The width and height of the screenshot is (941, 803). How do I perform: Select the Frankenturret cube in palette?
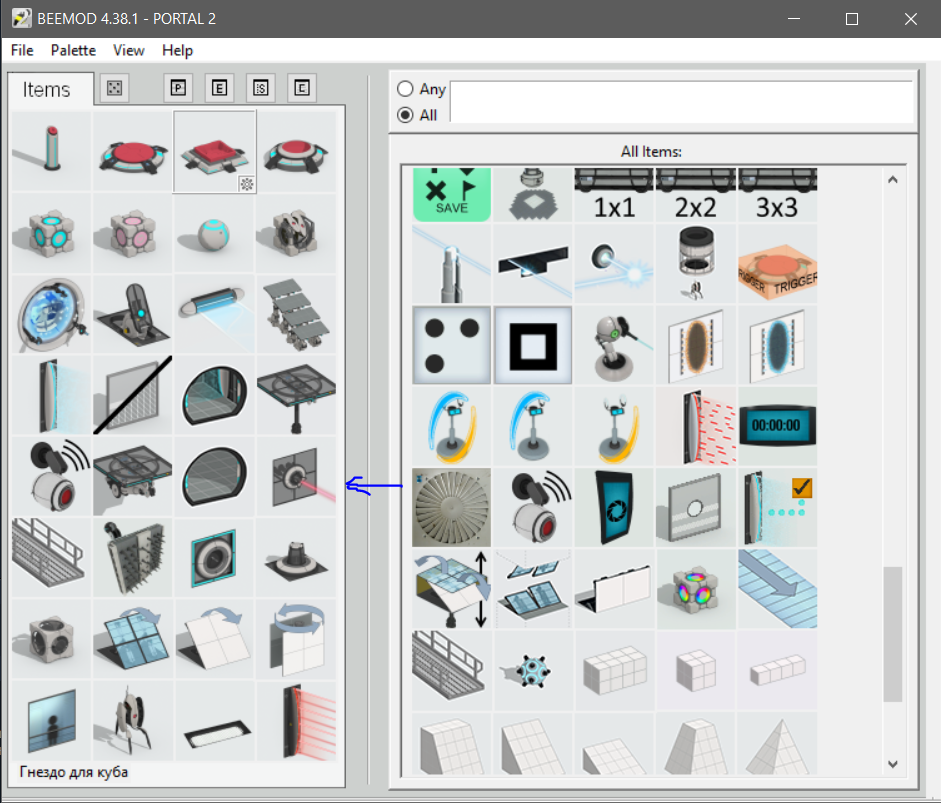pyautogui.click(x=296, y=233)
